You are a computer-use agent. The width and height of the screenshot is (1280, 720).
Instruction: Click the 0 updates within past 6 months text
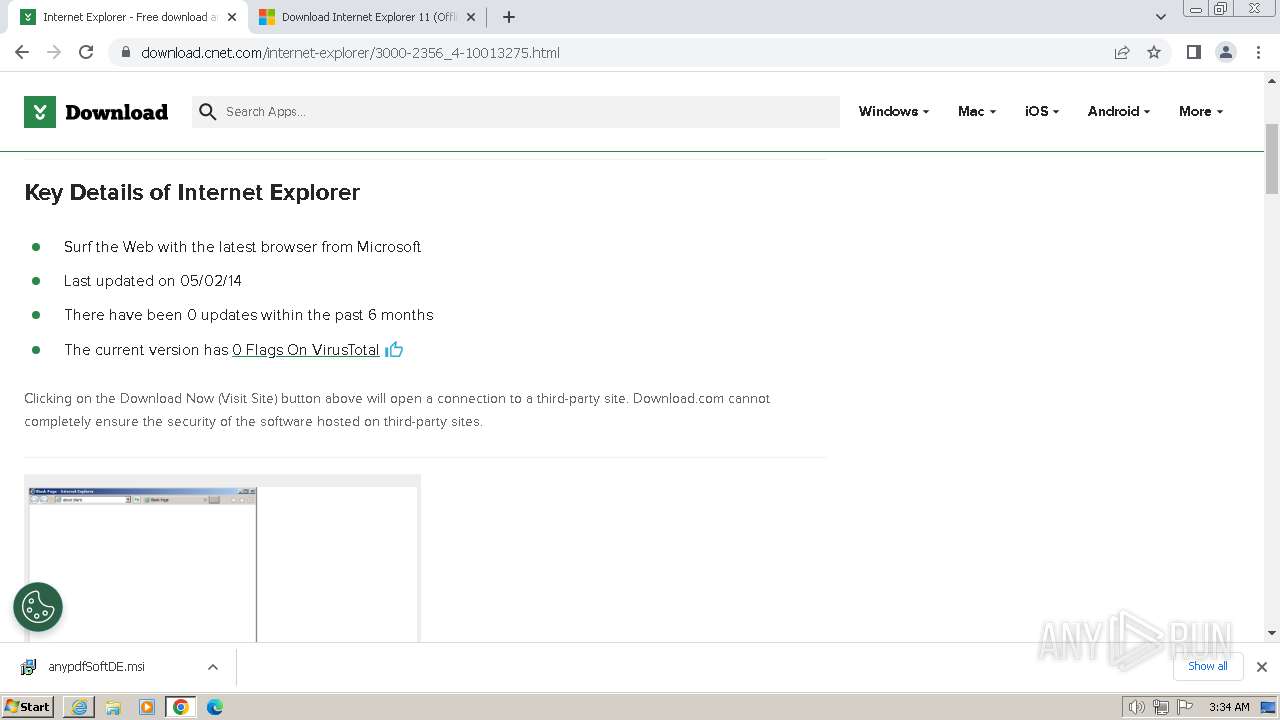point(249,315)
